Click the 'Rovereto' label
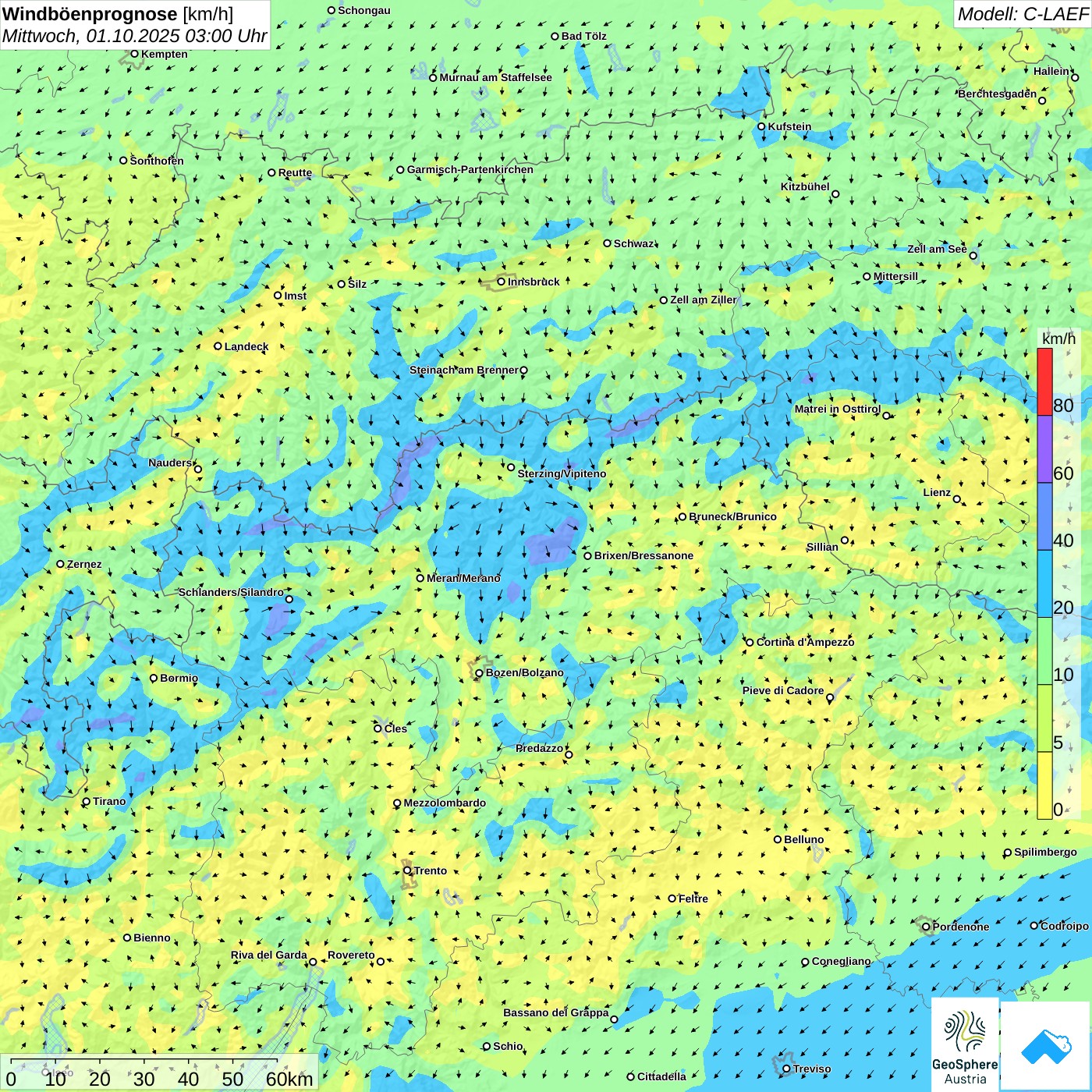Viewport: 1092px width, 1092px height. pos(351,955)
